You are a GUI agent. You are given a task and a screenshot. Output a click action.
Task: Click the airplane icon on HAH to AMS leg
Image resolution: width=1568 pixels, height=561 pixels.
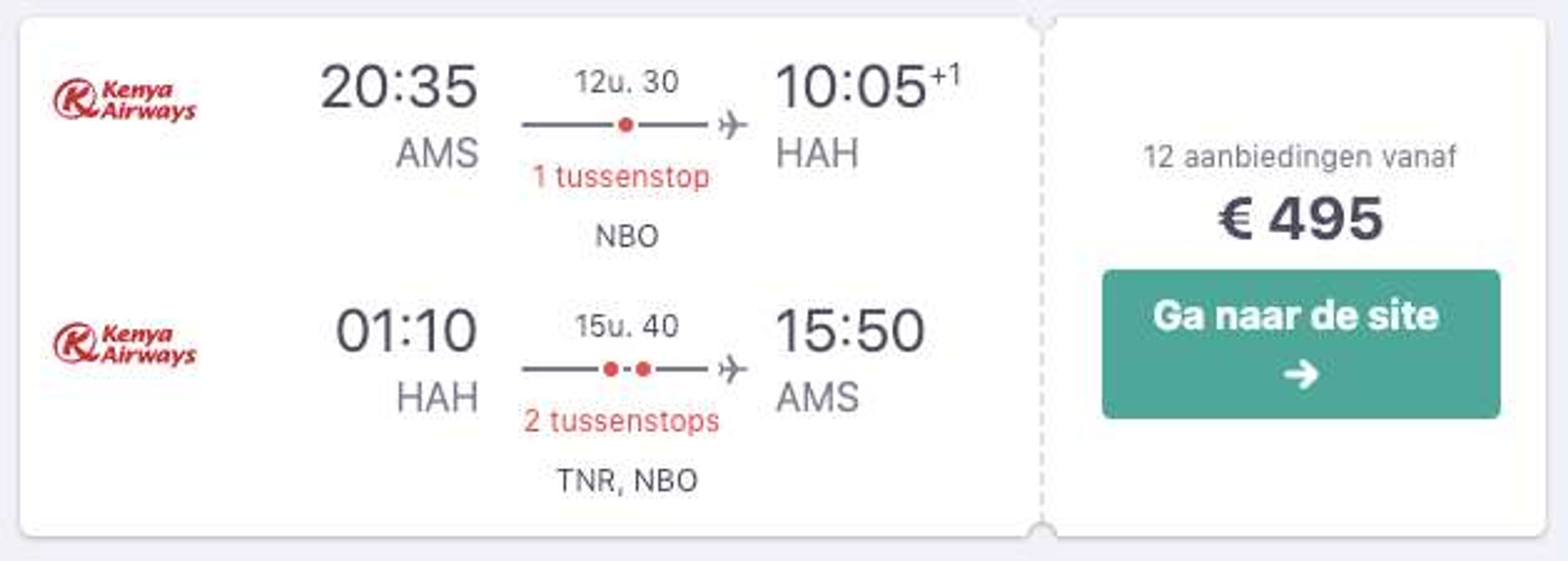pyautogui.click(x=732, y=370)
